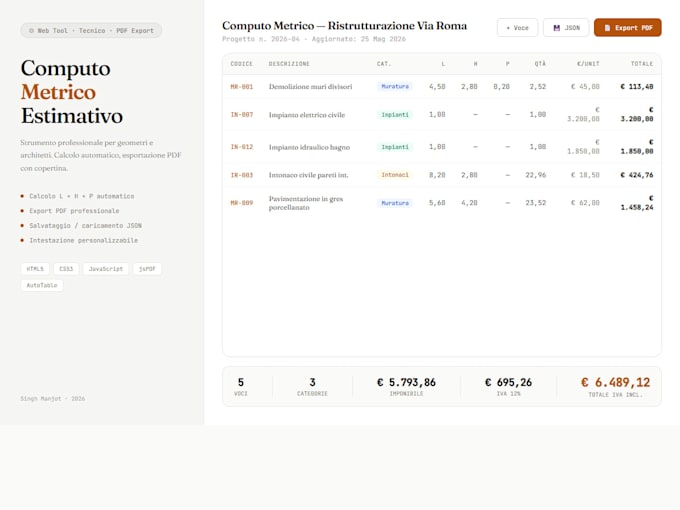Screen dimensions: 680x510
Task: Click the floppy disk icon beside JSON
Action: pyautogui.click(x=556, y=28)
